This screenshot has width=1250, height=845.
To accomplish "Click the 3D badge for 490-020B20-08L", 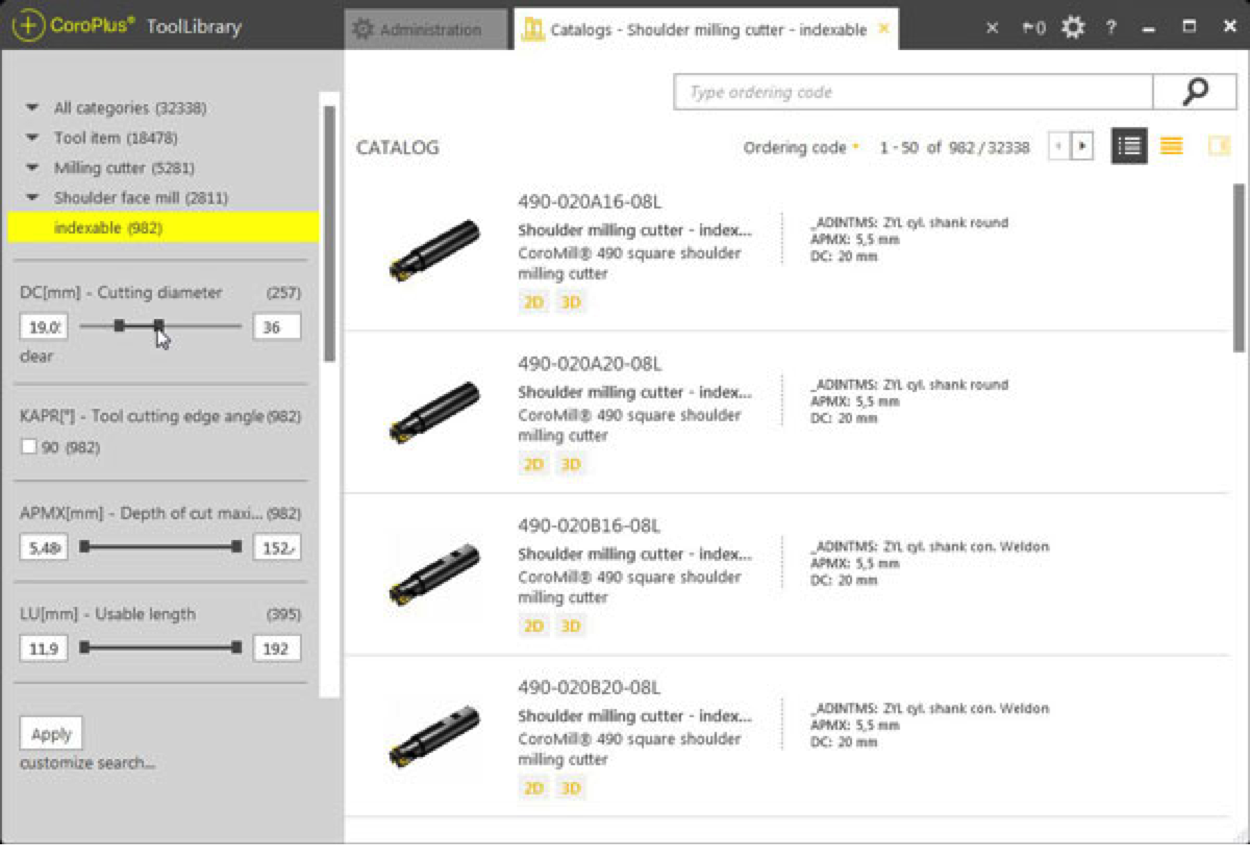I will (570, 788).
